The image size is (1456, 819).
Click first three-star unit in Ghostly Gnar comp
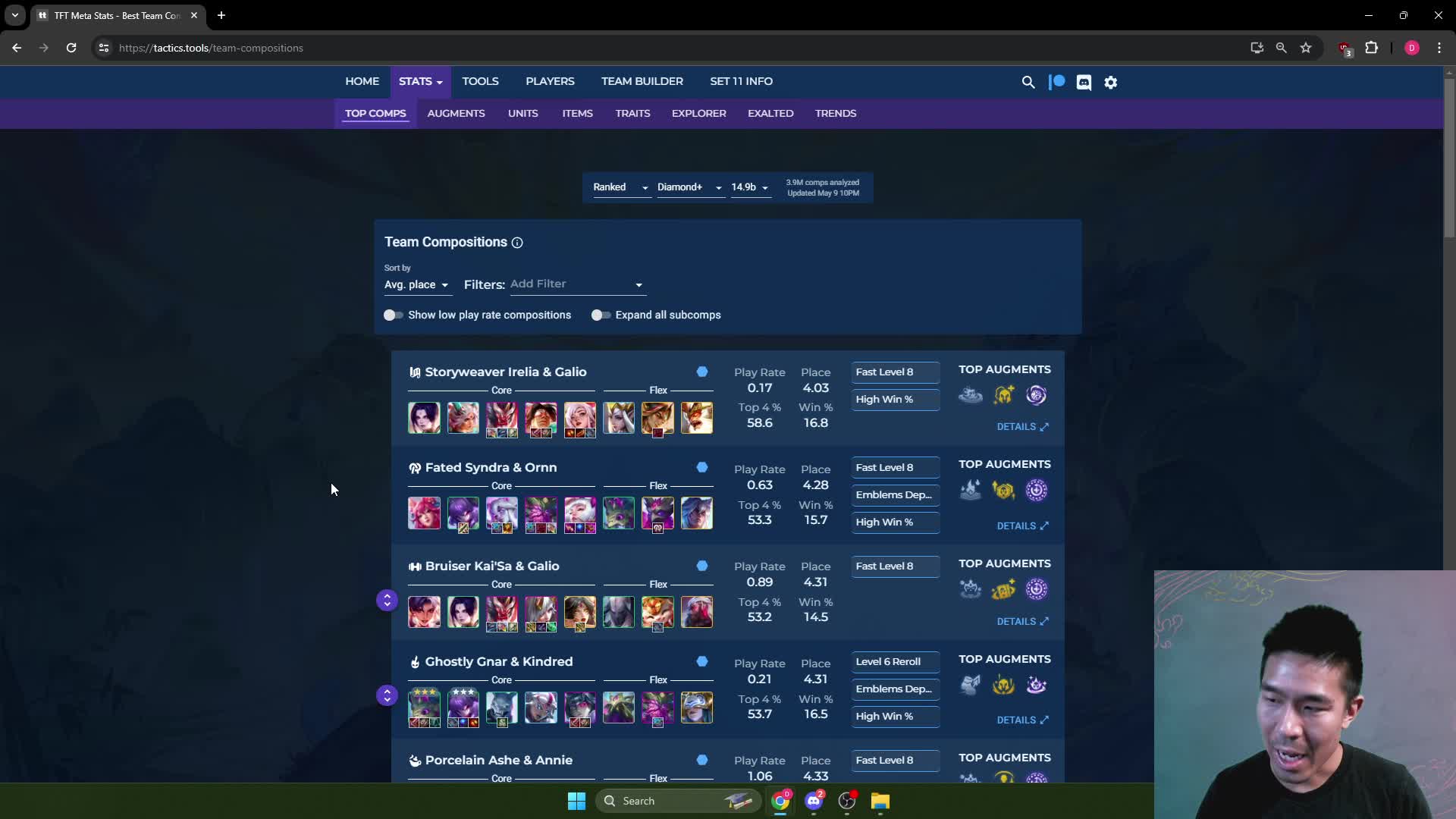tap(424, 708)
